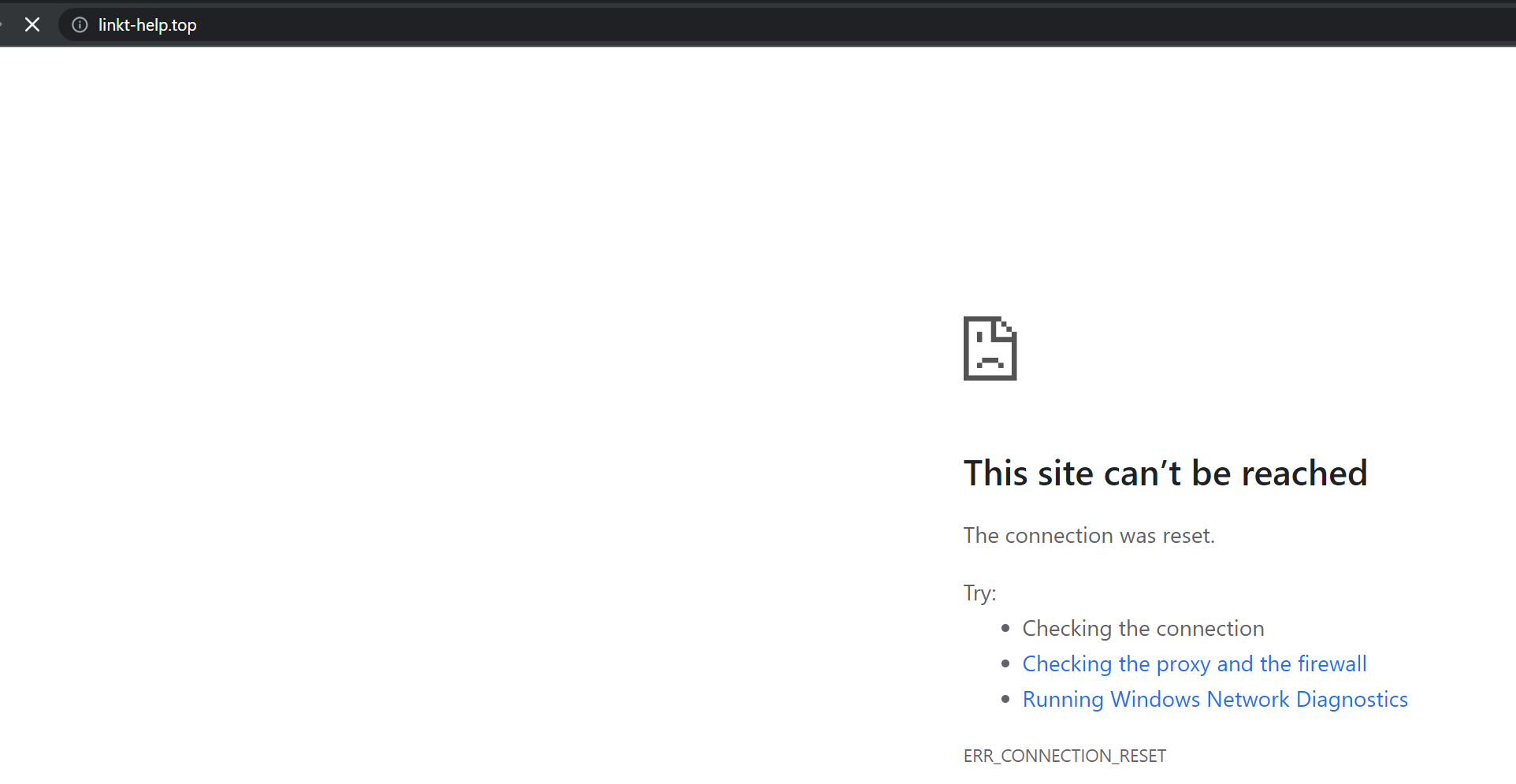Open Running Windows Network Diagnostics

click(x=1214, y=699)
